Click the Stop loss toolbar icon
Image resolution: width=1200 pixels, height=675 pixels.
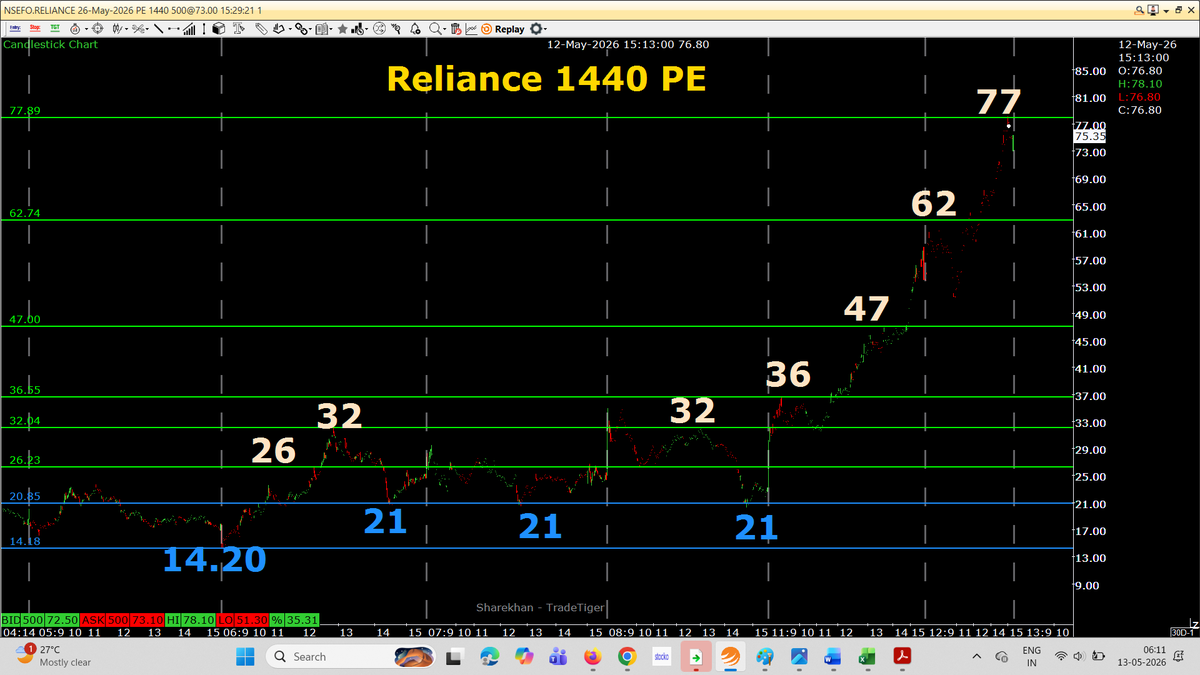pos(35,29)
